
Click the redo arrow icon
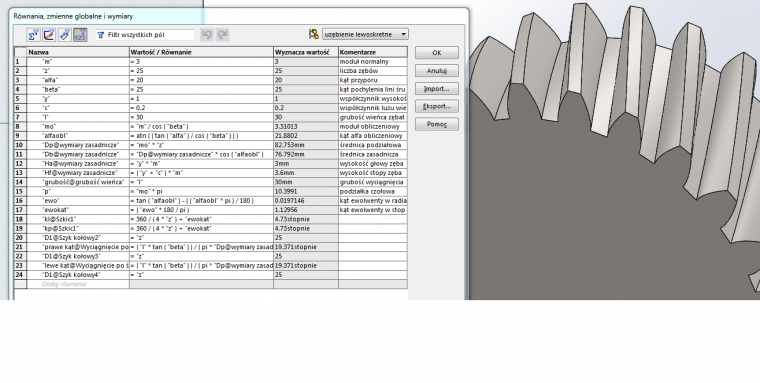(x=222, y=35)
